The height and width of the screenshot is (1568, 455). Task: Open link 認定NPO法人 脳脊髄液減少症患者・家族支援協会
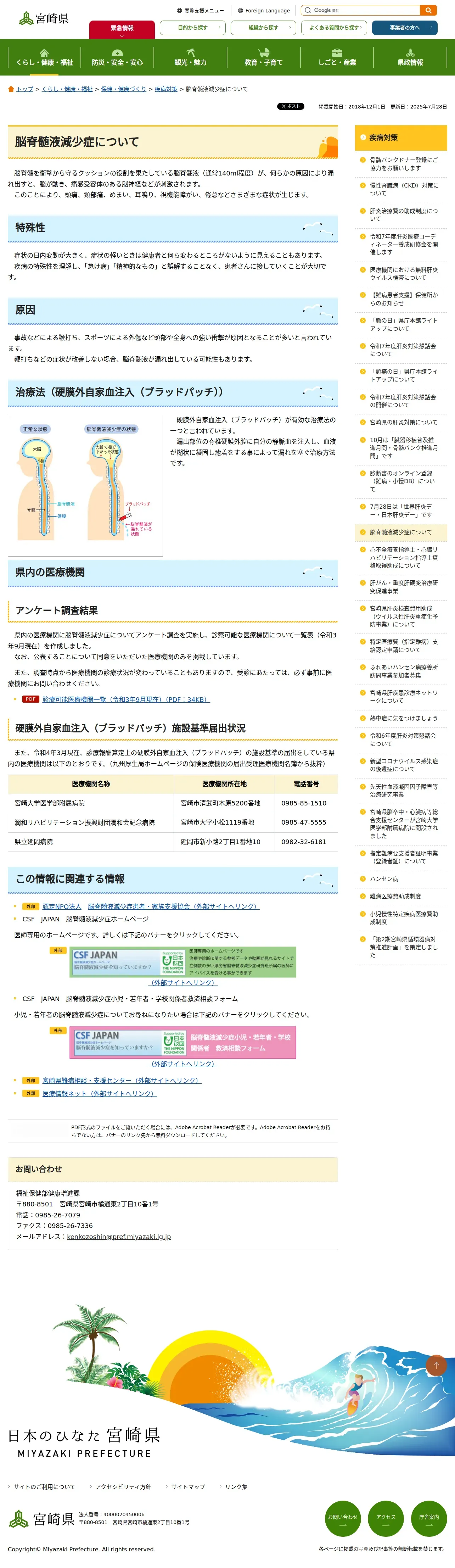click(151, 906)
